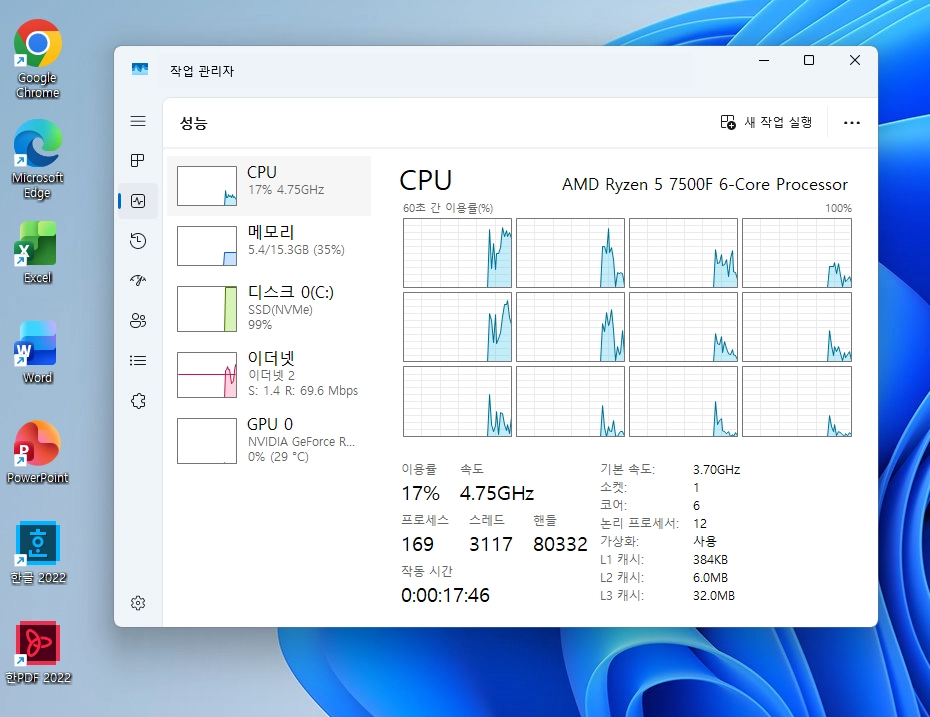Select CPU performance item in list
This screenshot has width=930, height=717.
click(269, 186)
